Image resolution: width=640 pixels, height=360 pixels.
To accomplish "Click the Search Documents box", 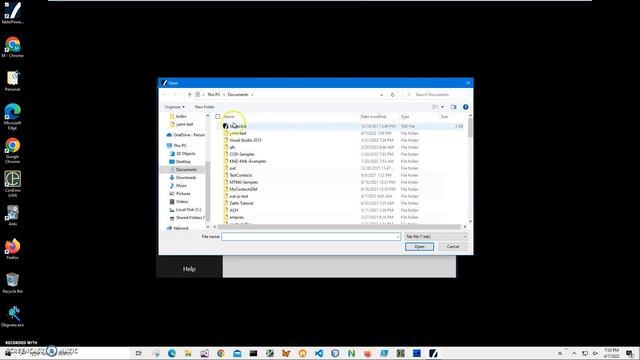I will click(x=435, y=95).
